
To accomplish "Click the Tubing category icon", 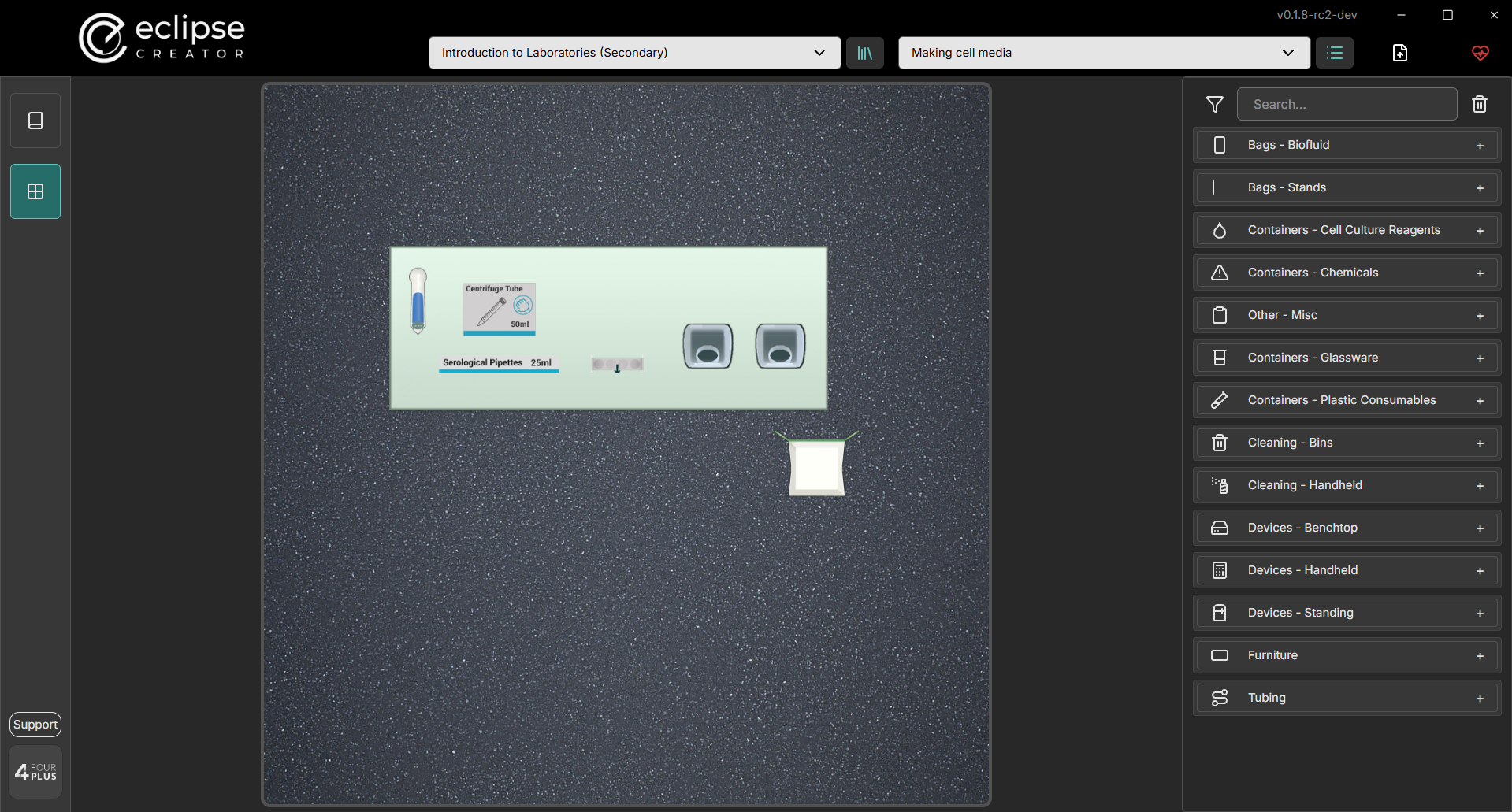I will tap(1220, 698).
